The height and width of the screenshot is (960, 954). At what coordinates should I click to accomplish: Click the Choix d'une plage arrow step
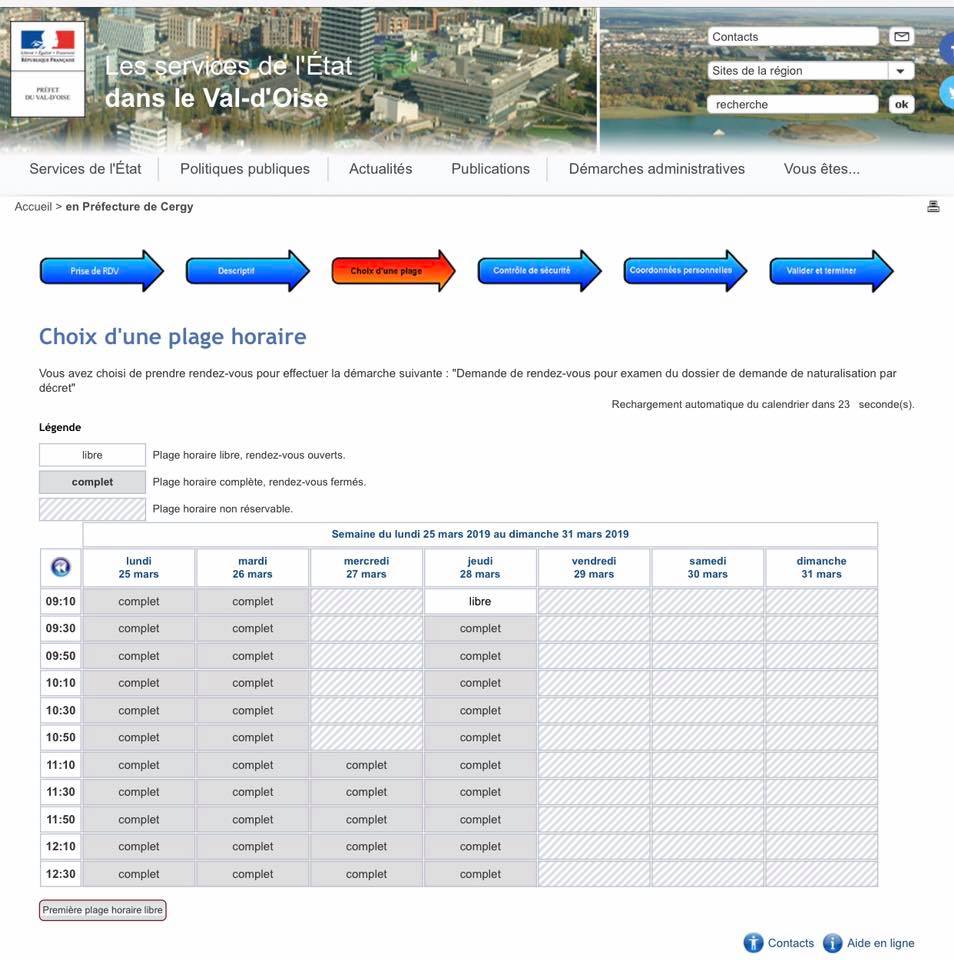click(x=393, y=271)
